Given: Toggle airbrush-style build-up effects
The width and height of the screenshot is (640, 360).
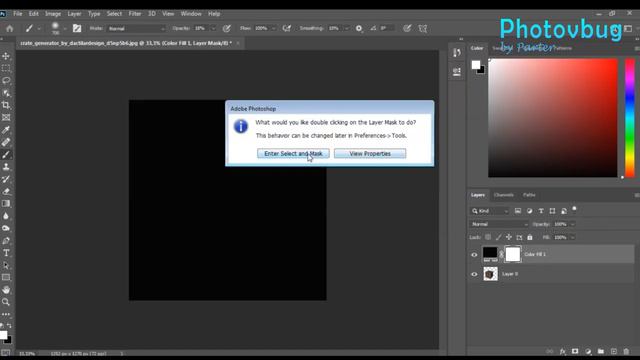Looking at the screenshot, I should pyautogui.click(x=287, y=28).
